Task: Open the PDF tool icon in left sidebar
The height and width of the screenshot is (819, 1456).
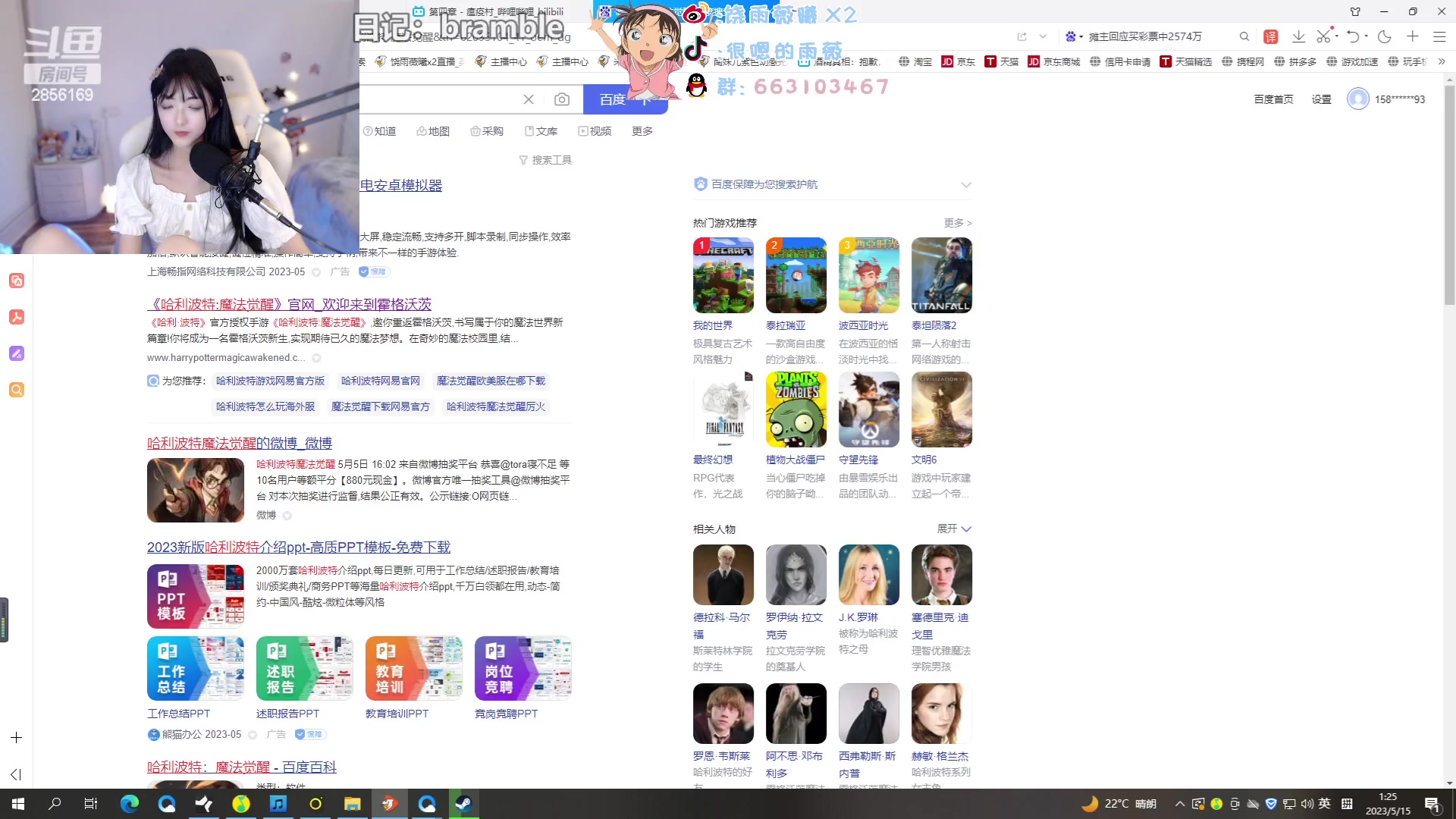Action: click(17, 317)
